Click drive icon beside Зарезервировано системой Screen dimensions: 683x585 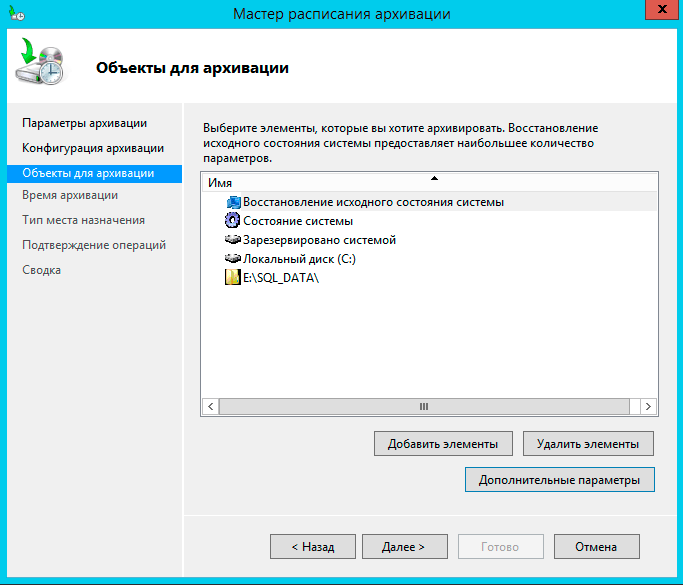(233, 239)
